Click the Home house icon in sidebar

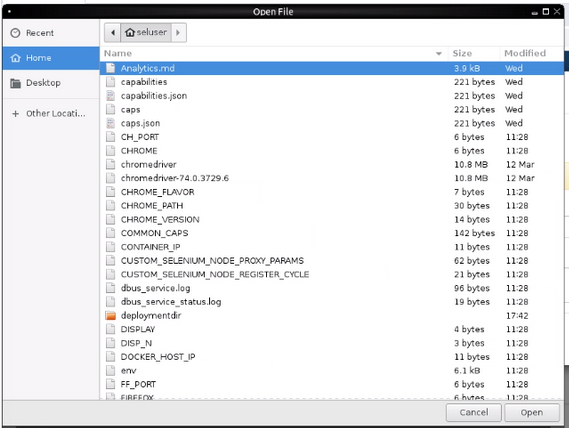(16, 58)
